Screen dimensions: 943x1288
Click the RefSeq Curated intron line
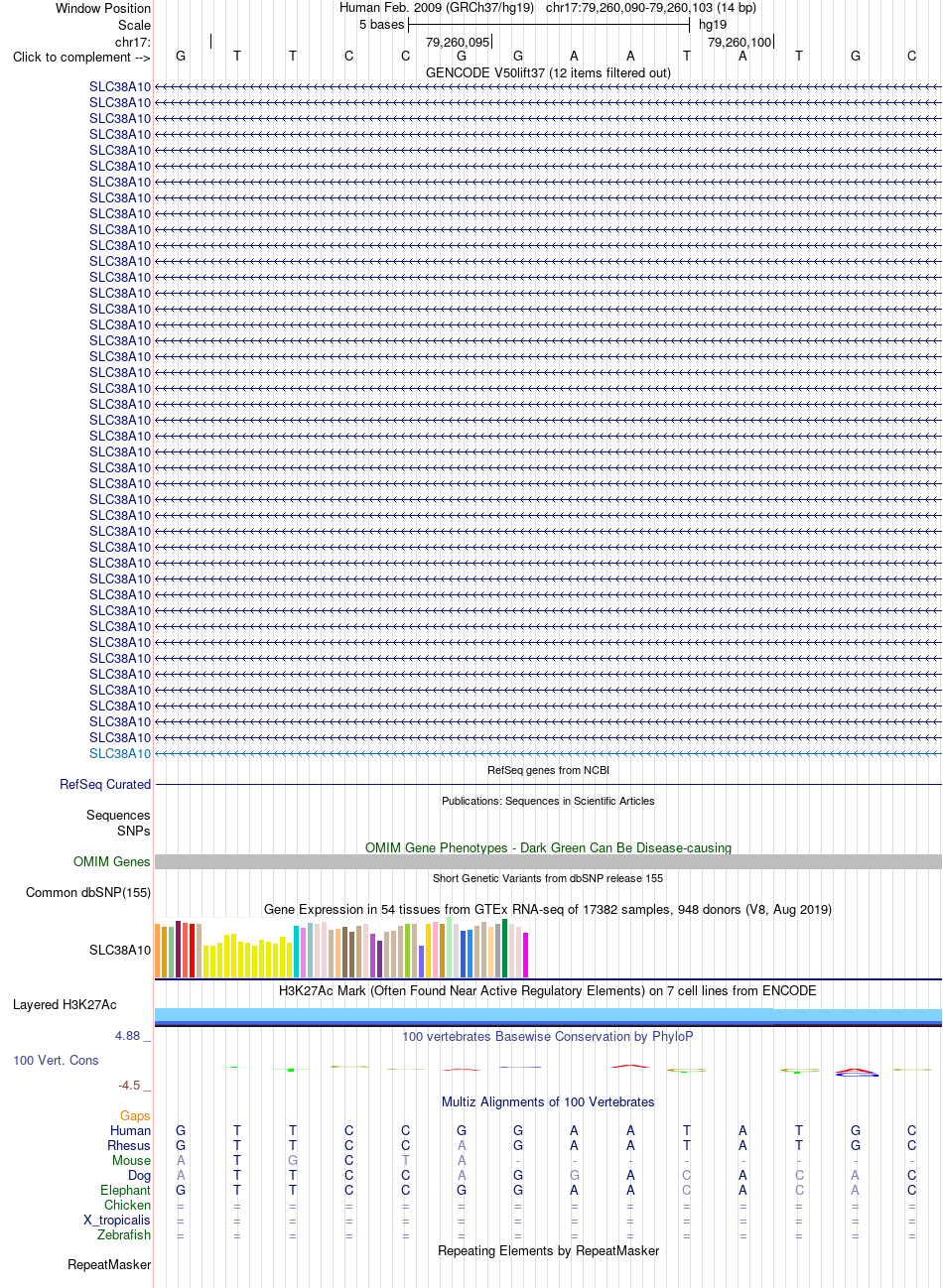(x=548, y=784)
